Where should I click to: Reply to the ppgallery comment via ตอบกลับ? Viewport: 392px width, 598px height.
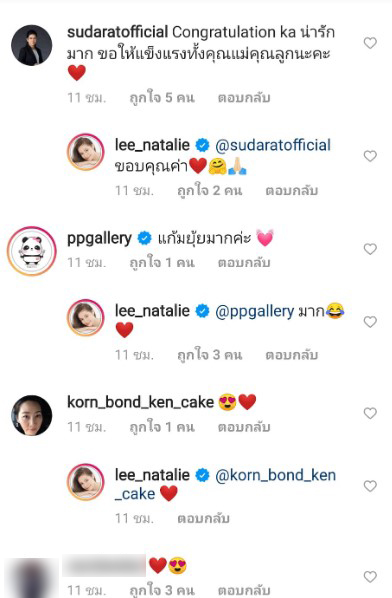(244, 263)
